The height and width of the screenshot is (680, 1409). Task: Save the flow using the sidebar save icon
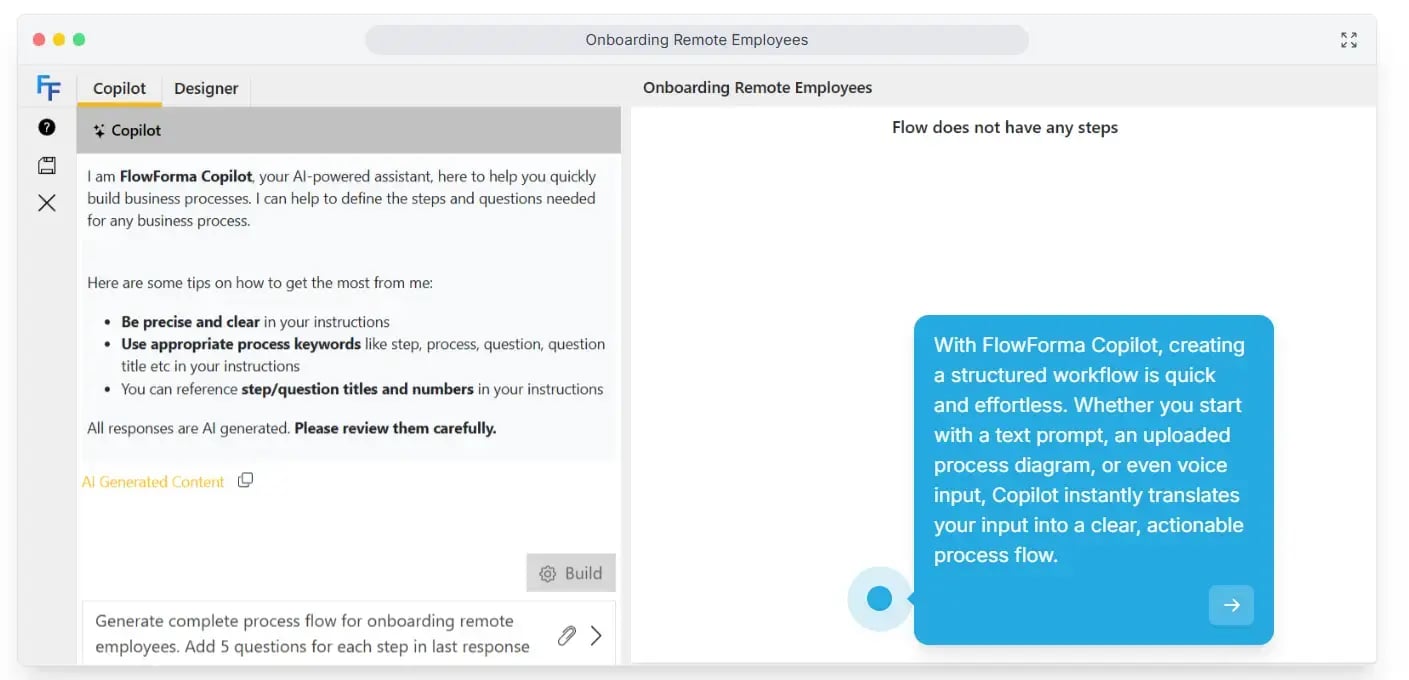47,165
